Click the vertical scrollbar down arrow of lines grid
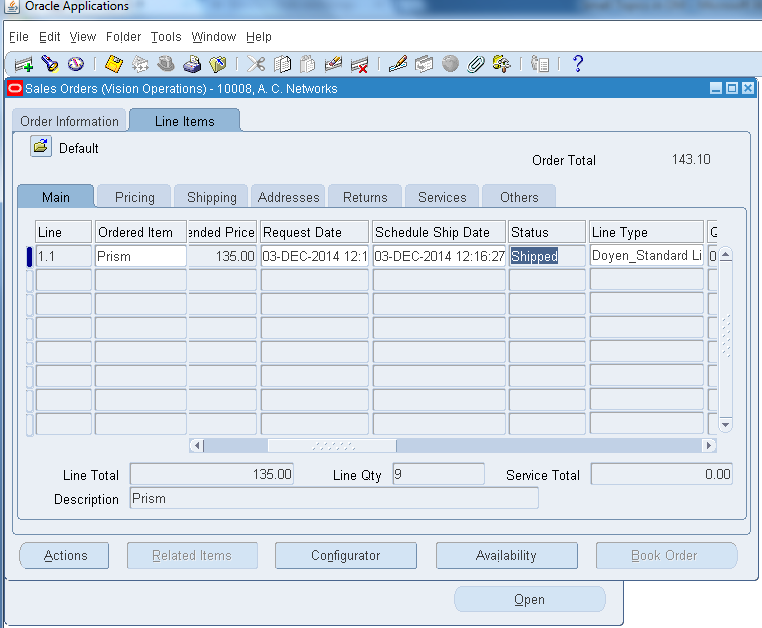Screen dimensions: 762x628 tap(726, 424)
